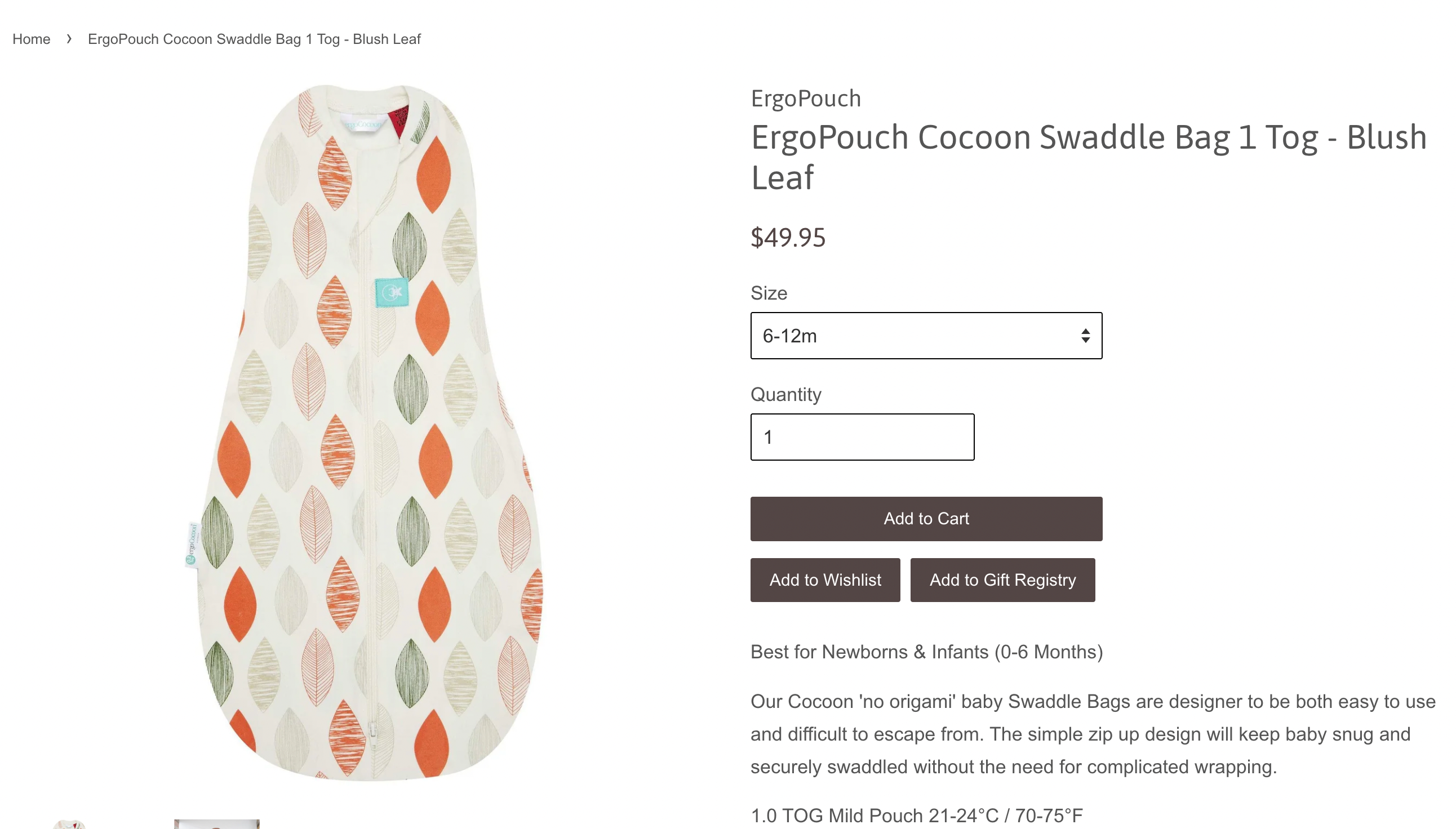1456x829 pixels.
Task: Select the second product thumbnail photo
Action: [216, 824]
